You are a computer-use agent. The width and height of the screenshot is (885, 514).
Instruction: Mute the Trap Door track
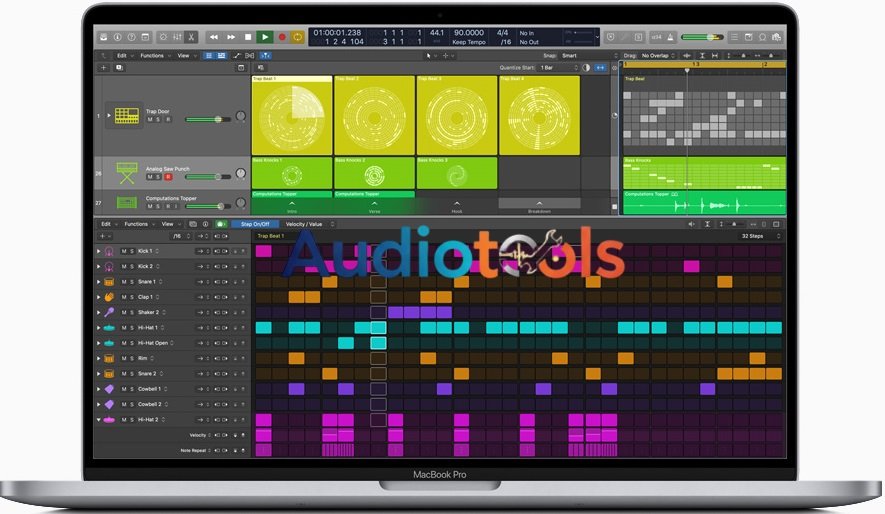click(x=150, y=120)
